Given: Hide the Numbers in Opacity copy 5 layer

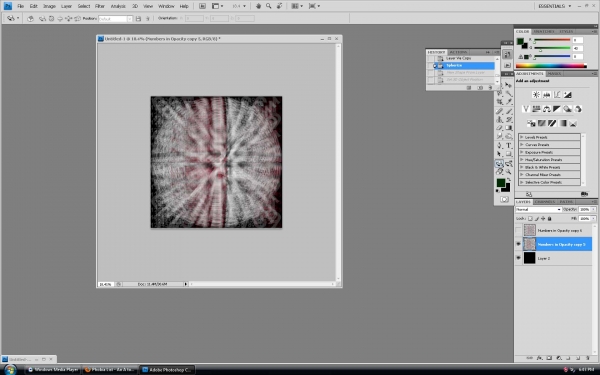Looking at the screenshot, I should pyautogui.click(x=518, y=244).
